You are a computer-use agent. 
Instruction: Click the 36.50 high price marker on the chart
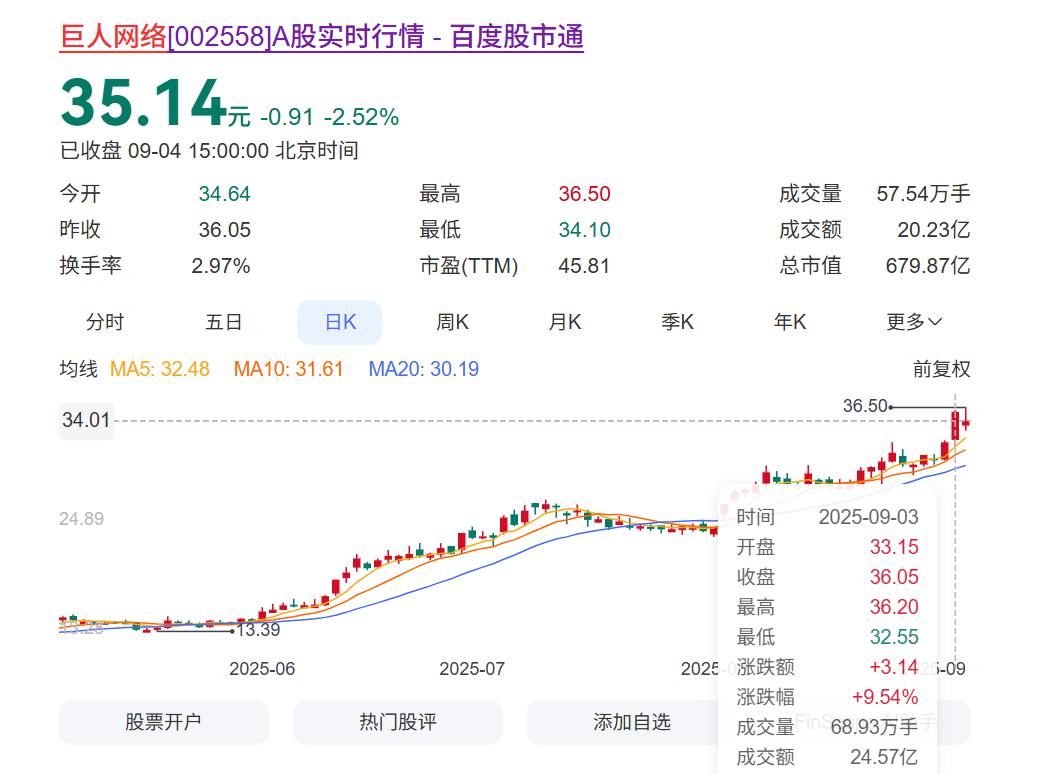click(x=865, y=406)
